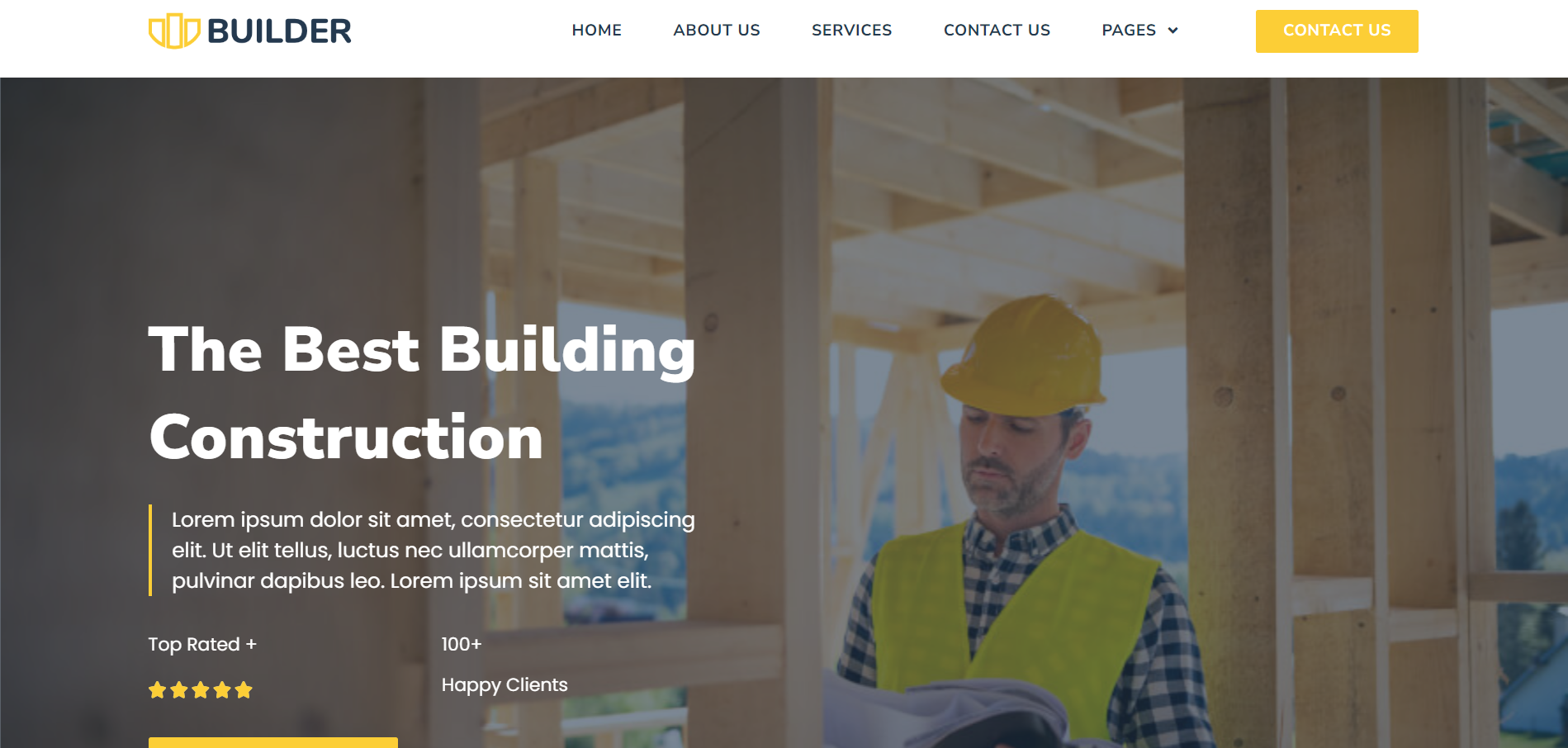1568x748 pixels.
Task: Click the Lorem ipsum description paragraph
Action: tap(433, 550)
